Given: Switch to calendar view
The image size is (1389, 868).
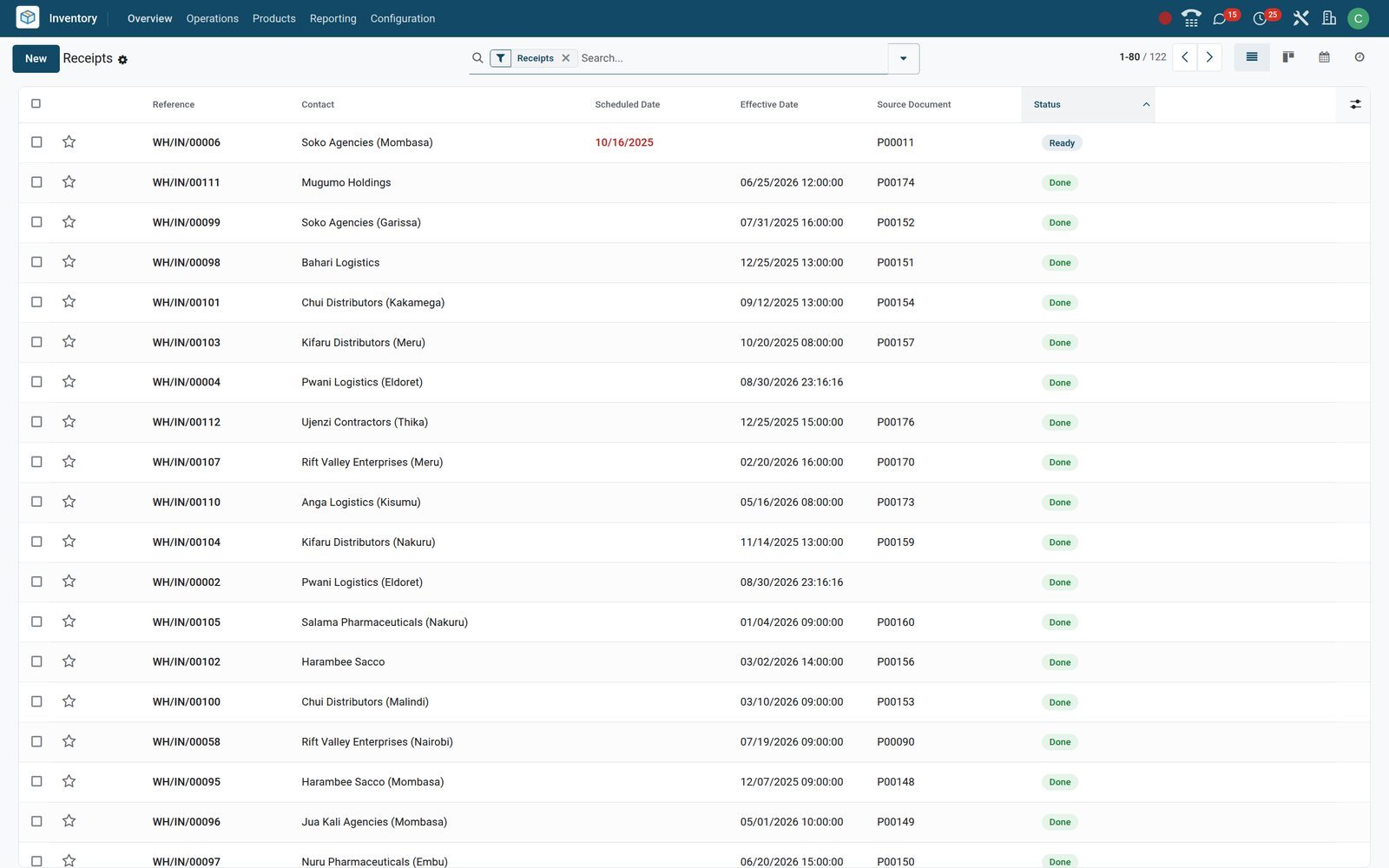Looking at the screenshot, I should click(x=1324, y=57).
